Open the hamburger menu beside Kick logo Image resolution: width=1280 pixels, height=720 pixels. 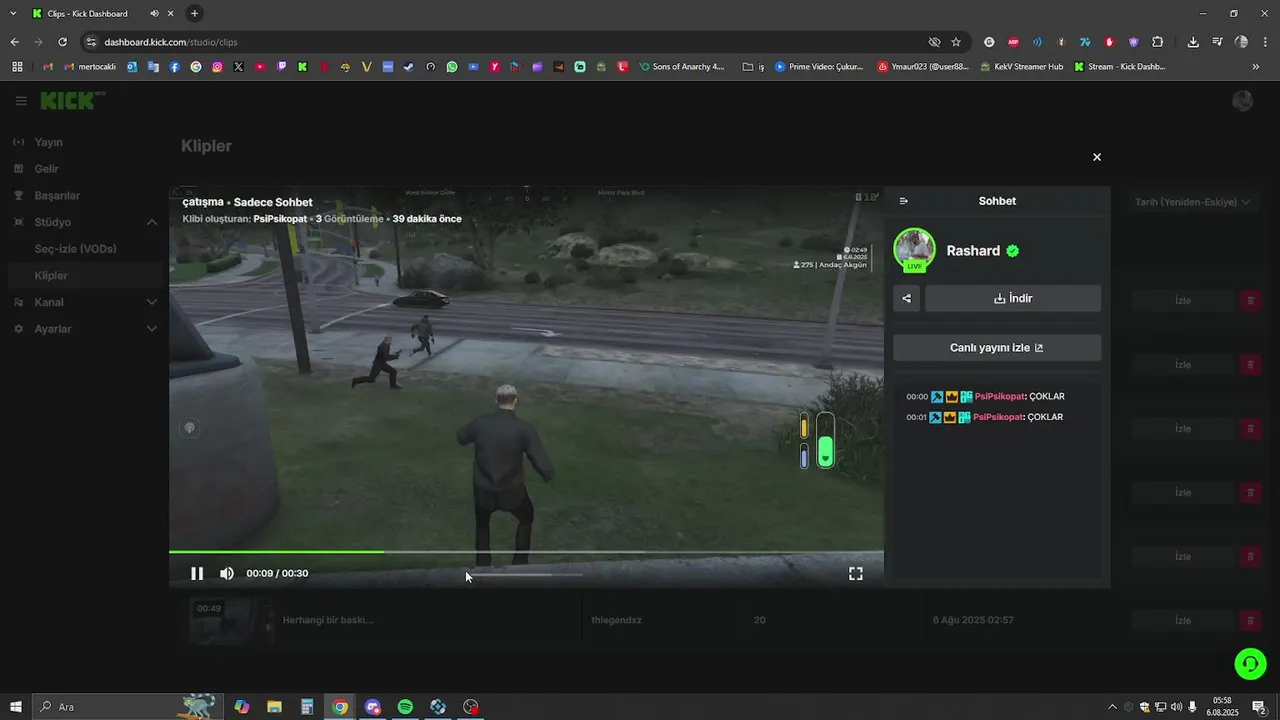coord(21,101)
